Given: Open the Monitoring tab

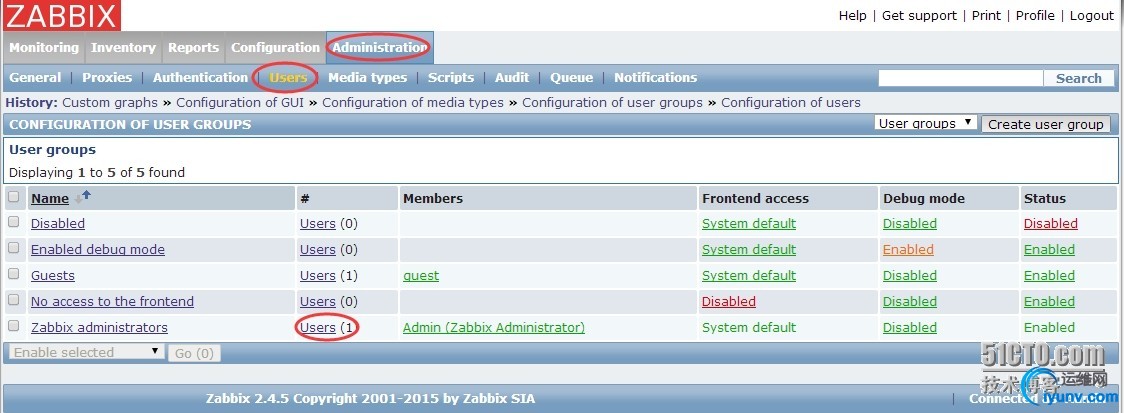Looking at the screenshot, I should pos(44,47).
